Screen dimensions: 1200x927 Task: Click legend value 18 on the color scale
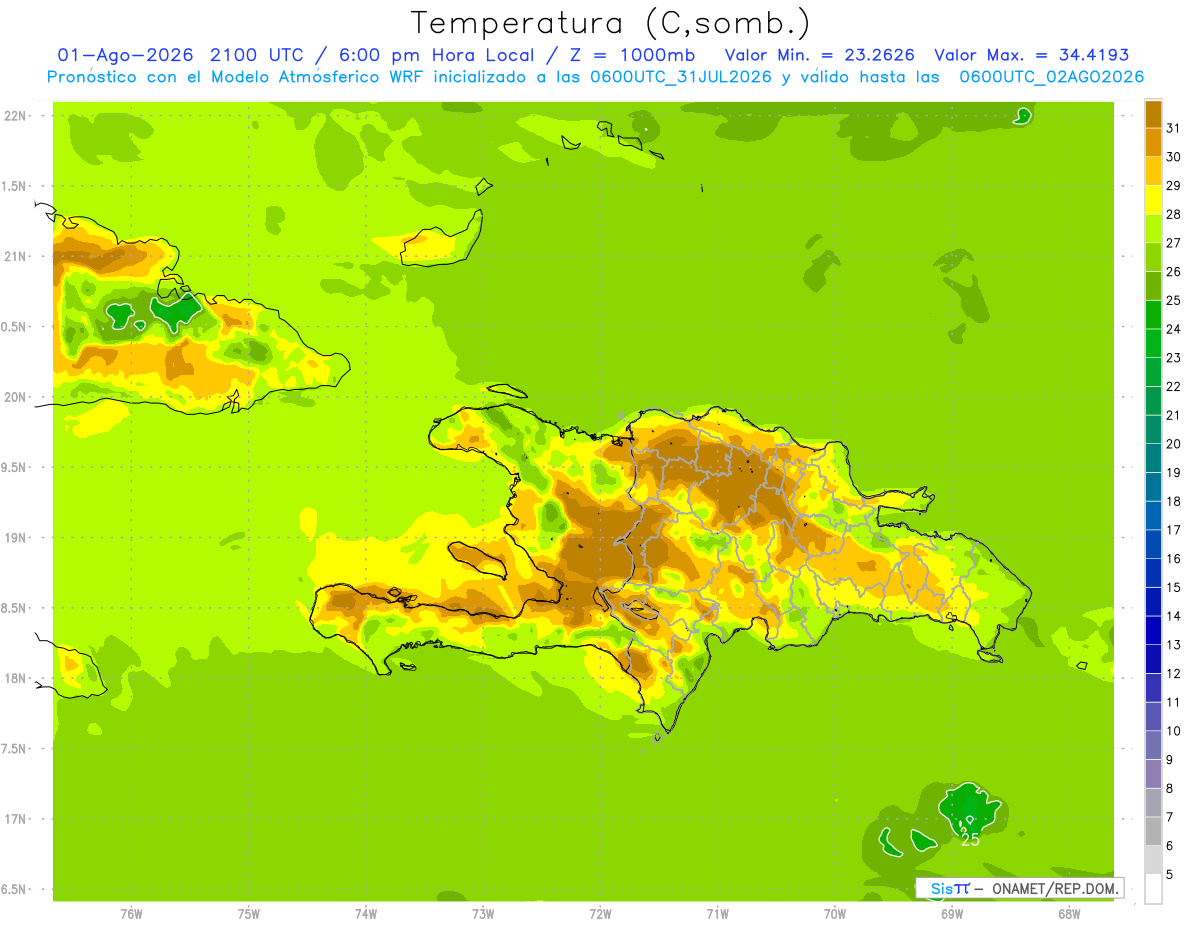[x=1174, y=502]
